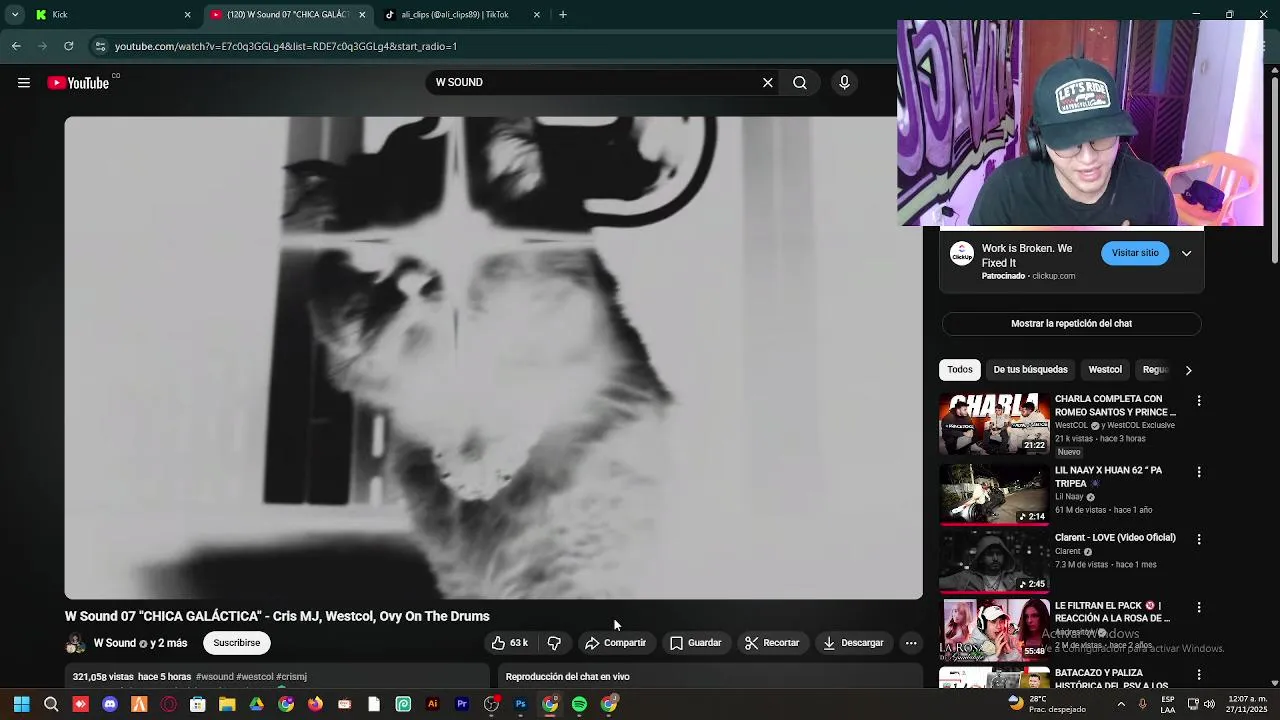Dislike the video with thumbs down

coord(554,643)
